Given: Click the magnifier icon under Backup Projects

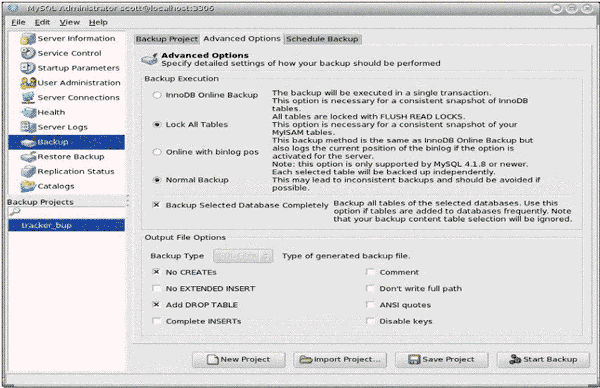Looking at the screenshot, I should coord(14,212).
